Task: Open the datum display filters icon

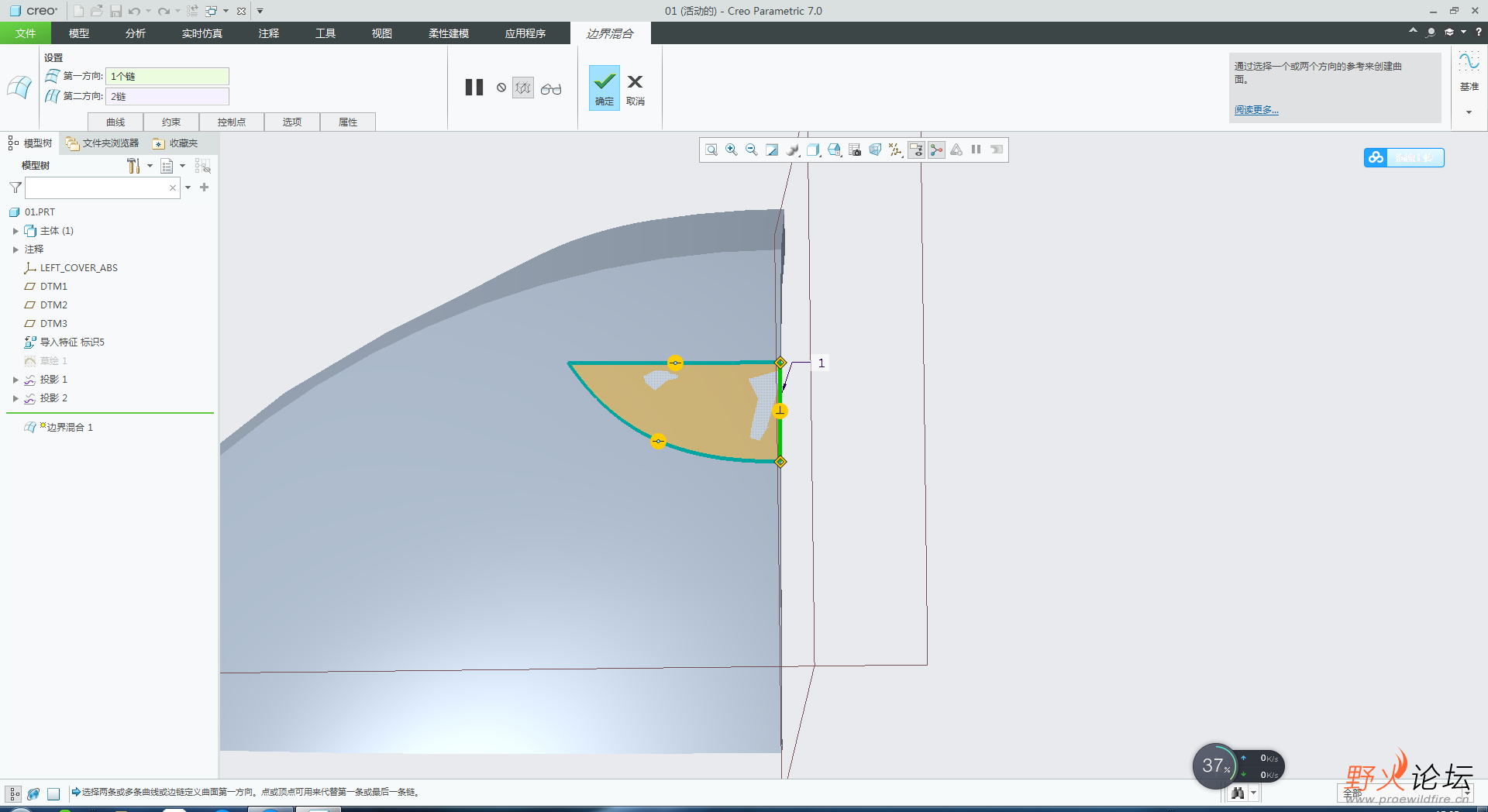Action: 895,150
